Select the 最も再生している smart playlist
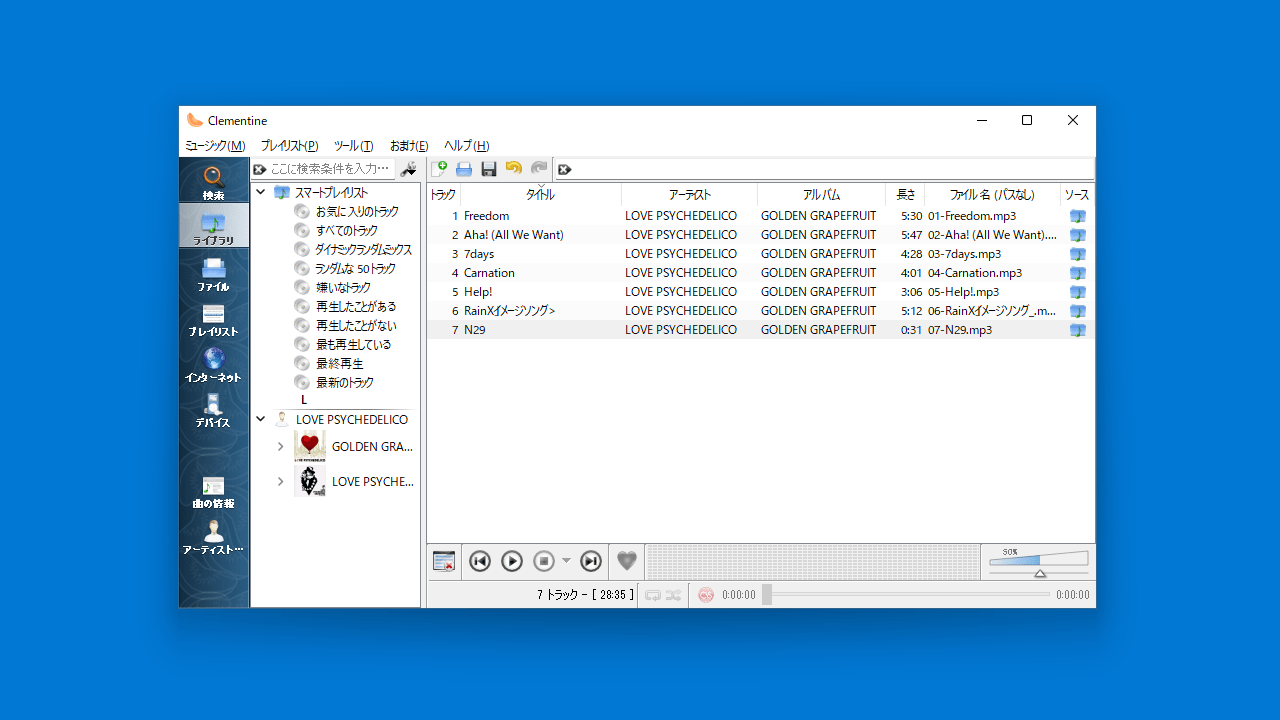The image size is (1280, 720). [353, 345]
